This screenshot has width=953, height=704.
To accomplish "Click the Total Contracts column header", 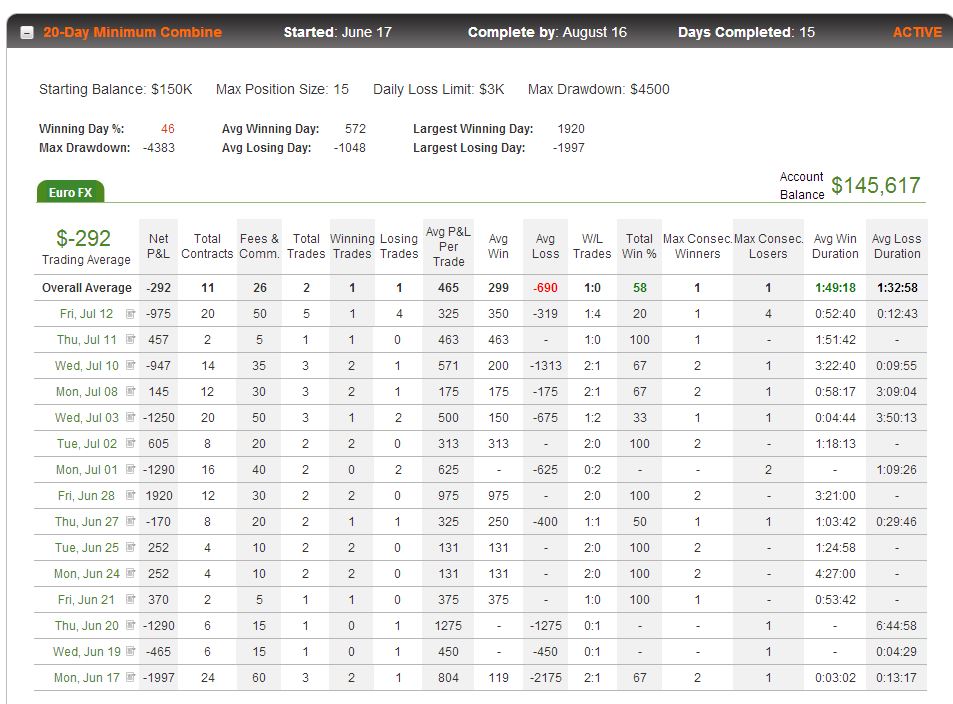I will point(207,246).
